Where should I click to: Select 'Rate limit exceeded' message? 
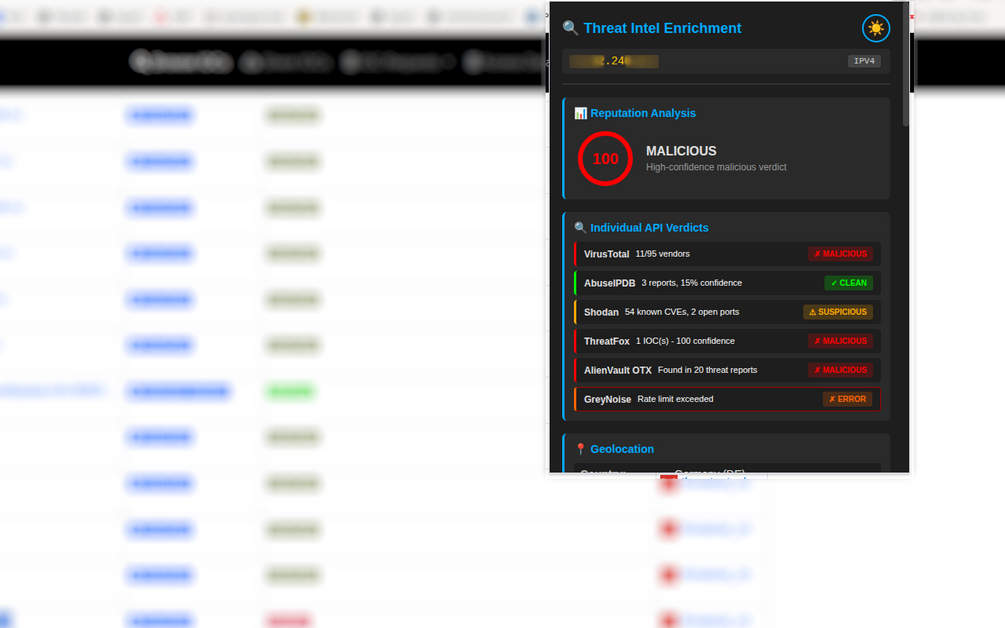[x=675, y=399]
